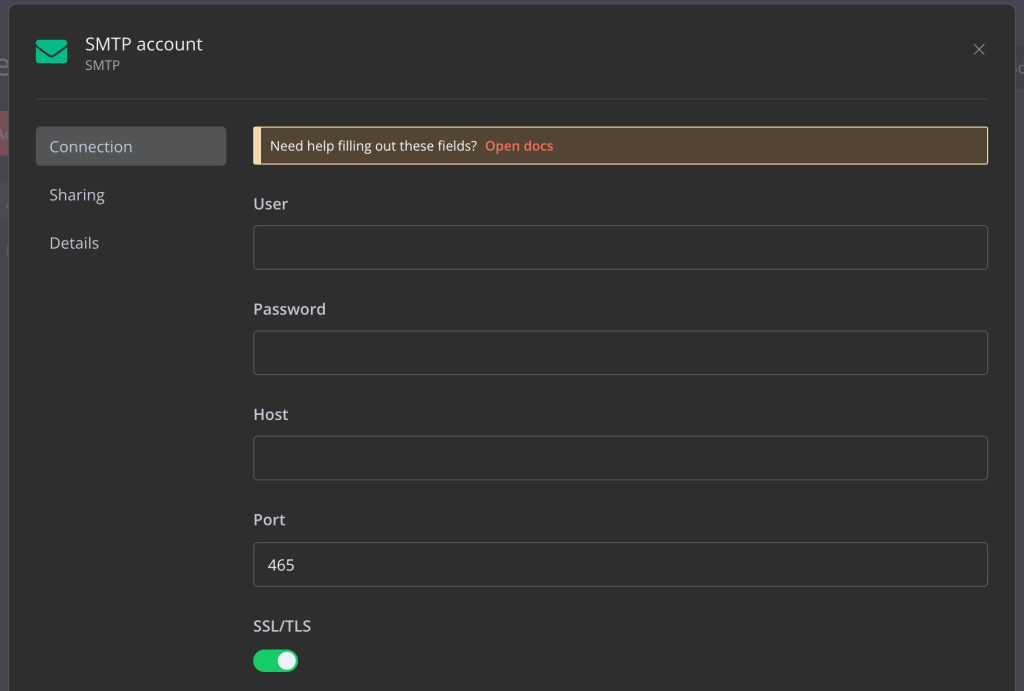Click the User input field

tap(620, 247)
